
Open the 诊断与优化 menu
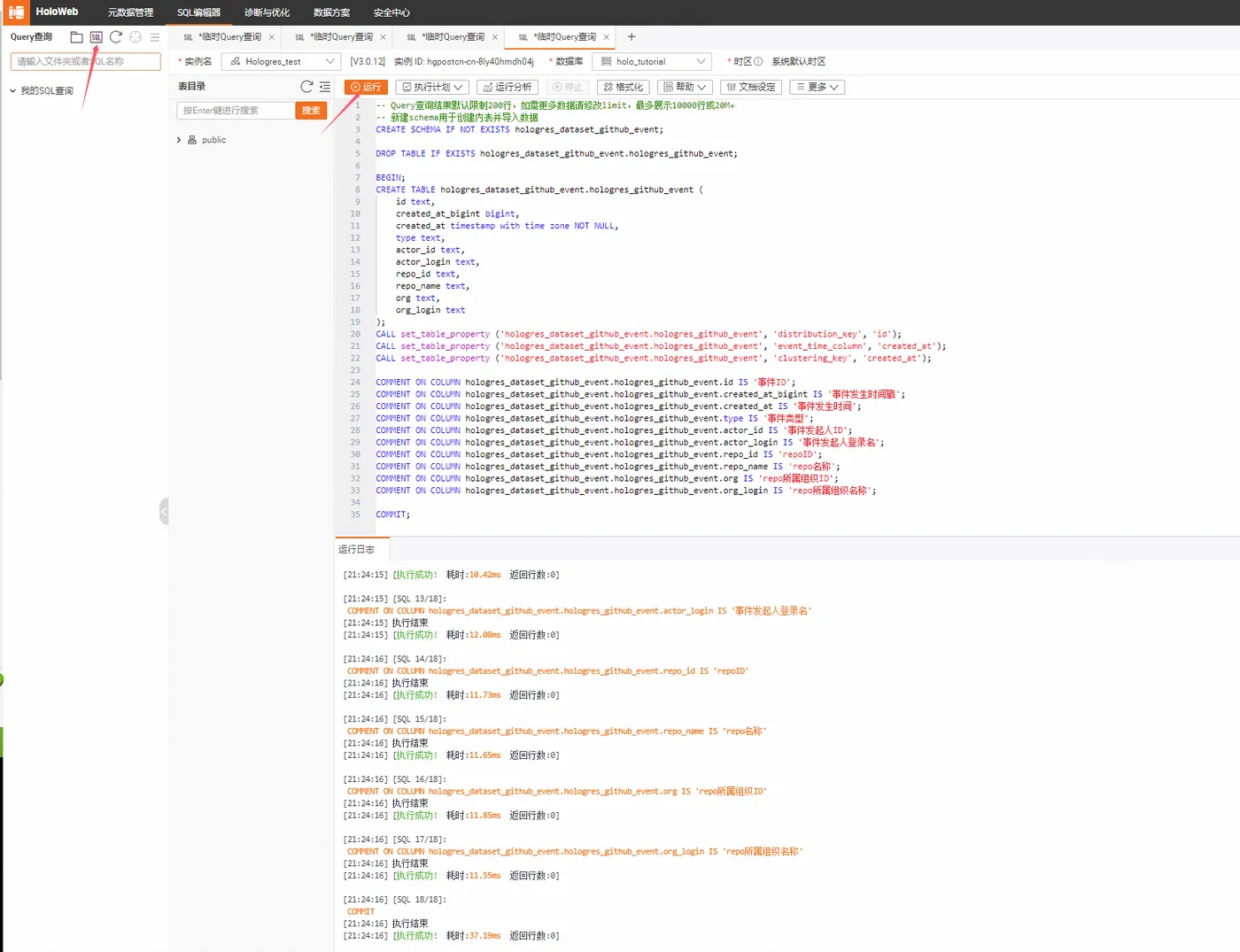267,12
